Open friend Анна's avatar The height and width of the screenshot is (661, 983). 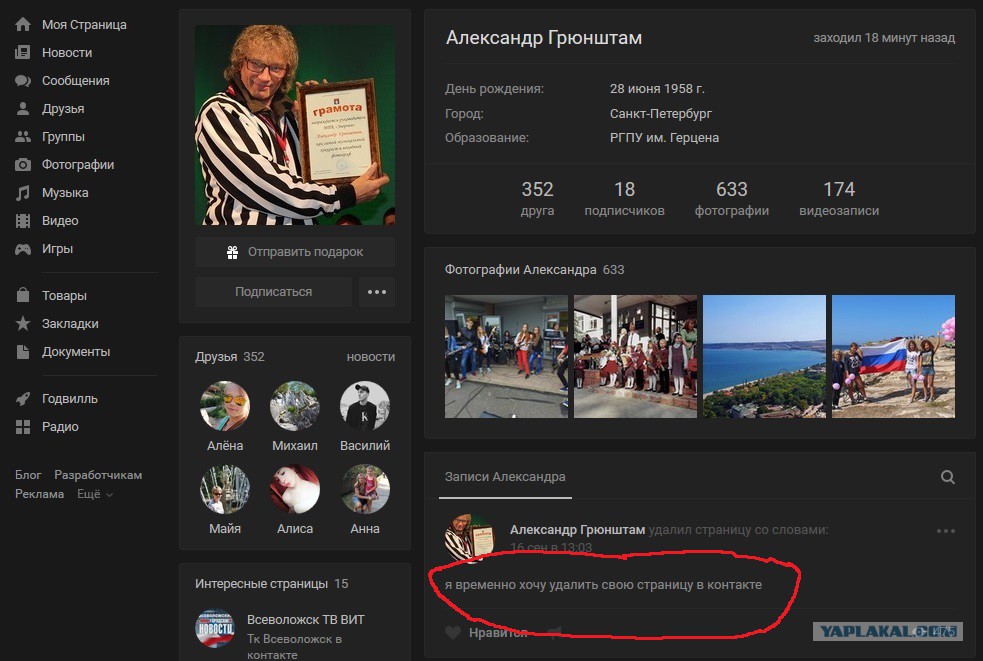click(365, 489)
